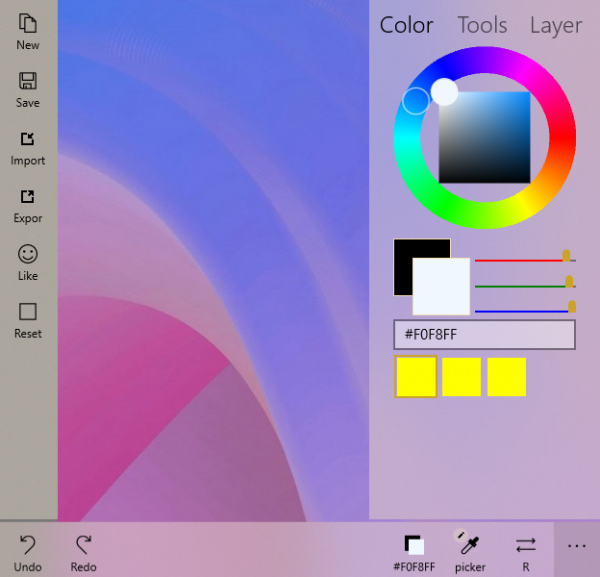The image size is (600, 577).
Task: Open the Import image option
Action: click(x=28, y=148)
